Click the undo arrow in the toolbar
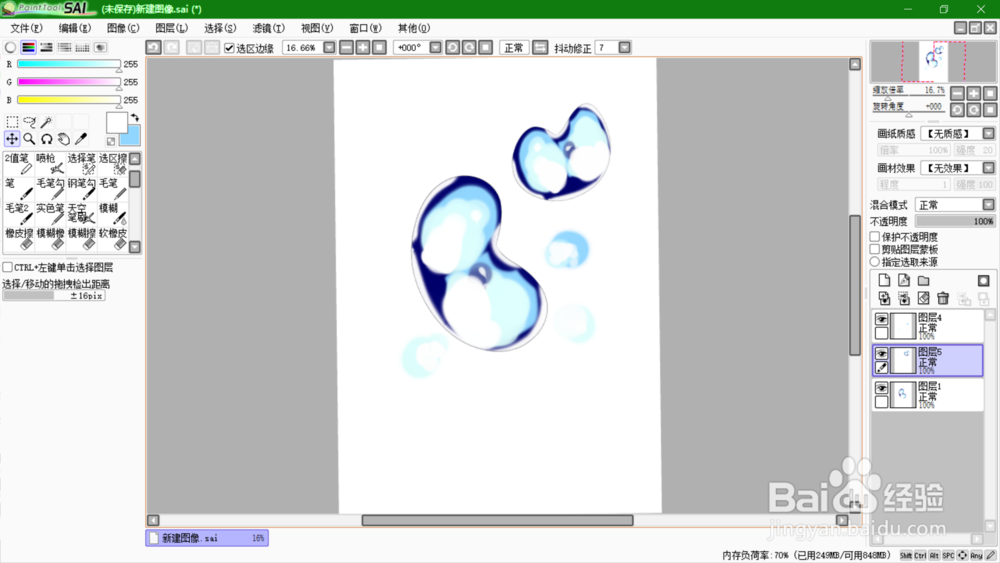1000x563 pixels. pyautogui.click(x=154, y=47)
